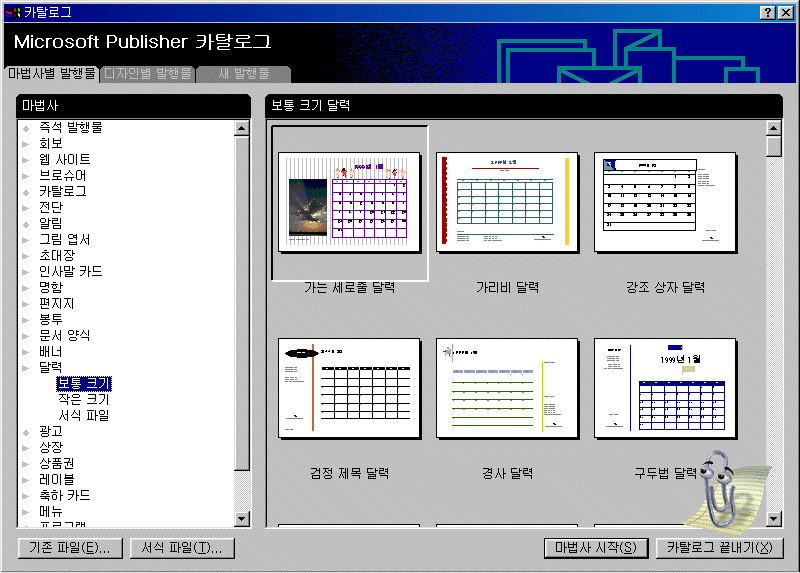Select 축하 카드 wizard
Viewport: 800px width, 573px height.
pos(64,495)
